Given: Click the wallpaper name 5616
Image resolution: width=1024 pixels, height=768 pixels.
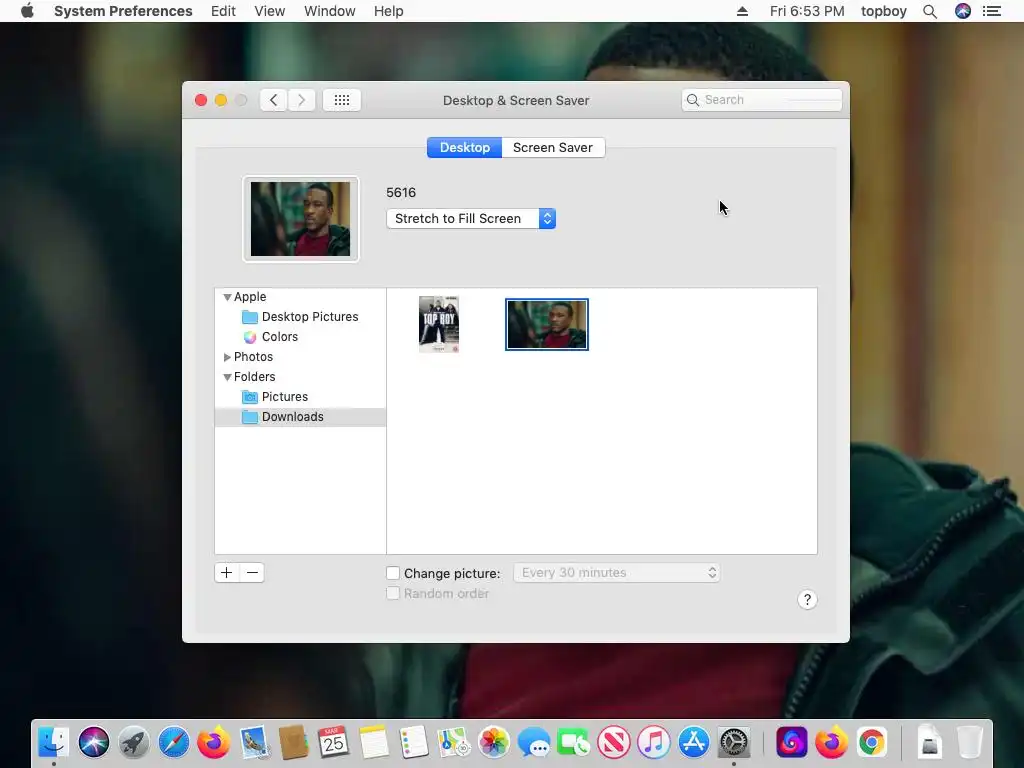Looking at the screenshot, I should 401,193.
